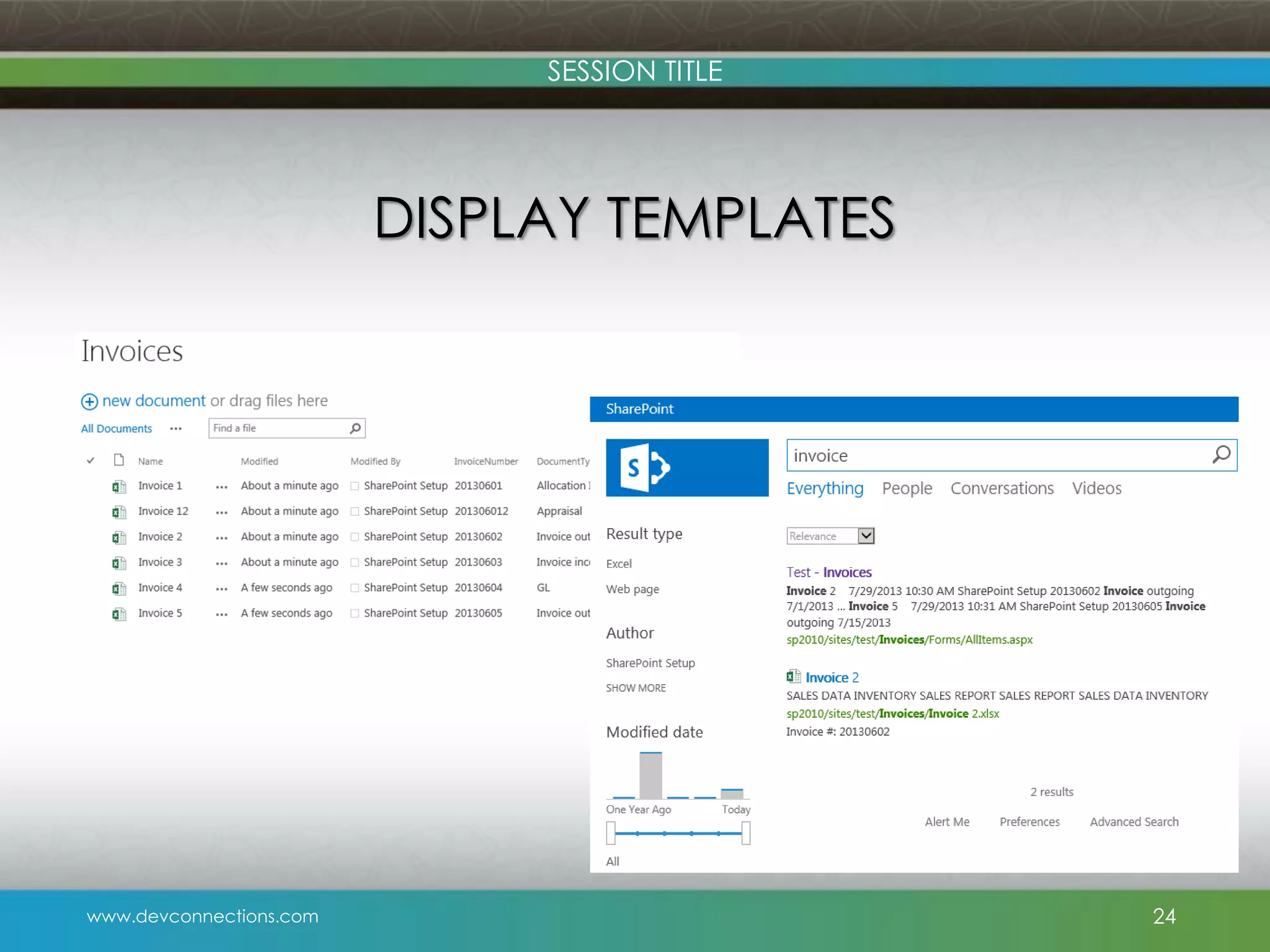
Task: Open the views ellipsis beside All Documents
Action: click(x=176, y=428)
